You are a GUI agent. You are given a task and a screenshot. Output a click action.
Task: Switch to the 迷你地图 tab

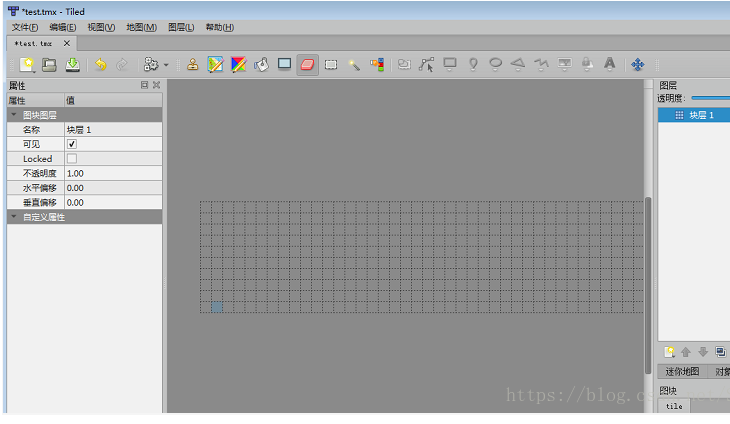click(x=682, y=371)
